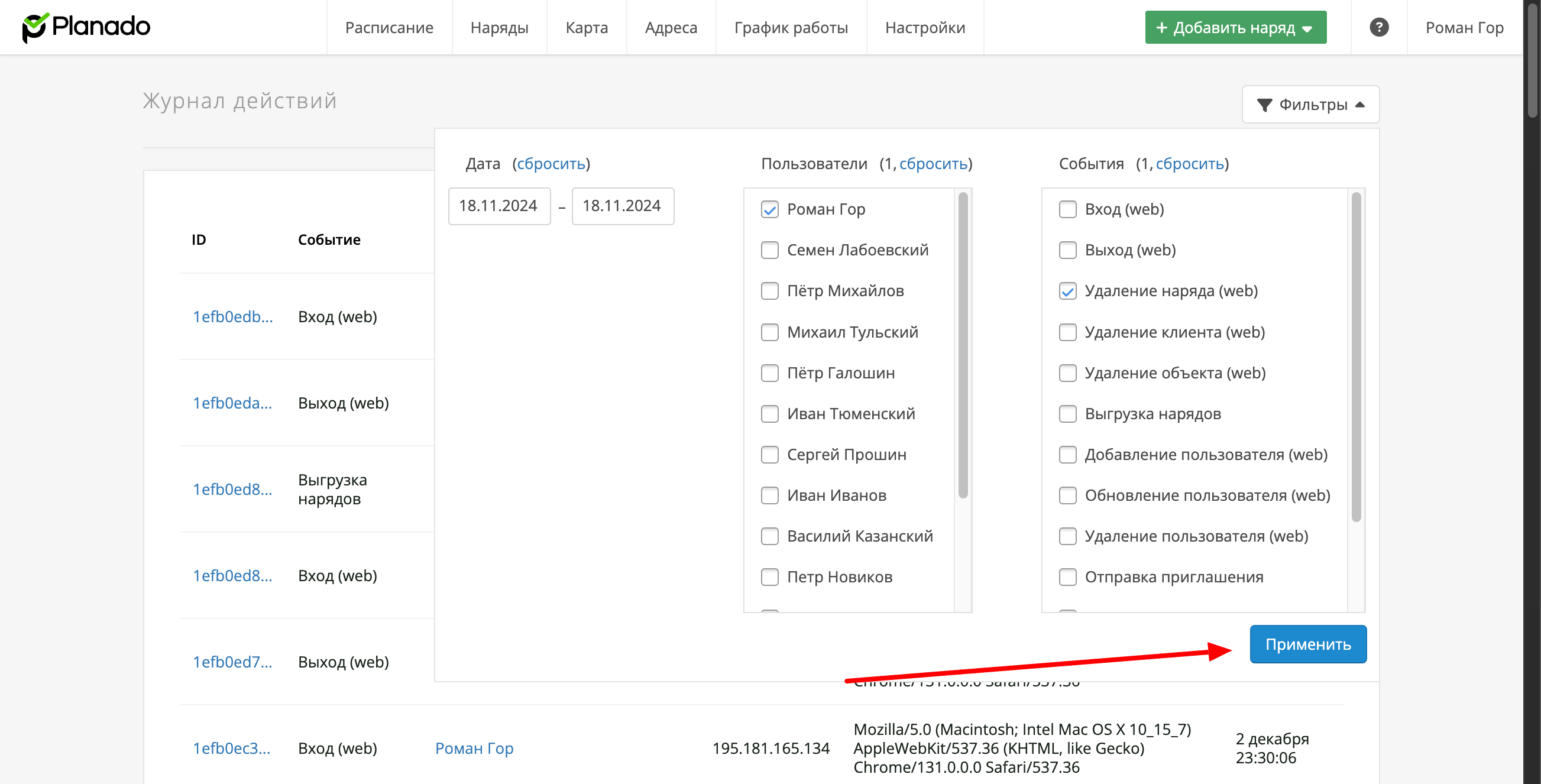The height and width of the screenshot is (784, 1541).
Task: Click the plus icon on Добавить наряд
Action: coord(1161,28)
